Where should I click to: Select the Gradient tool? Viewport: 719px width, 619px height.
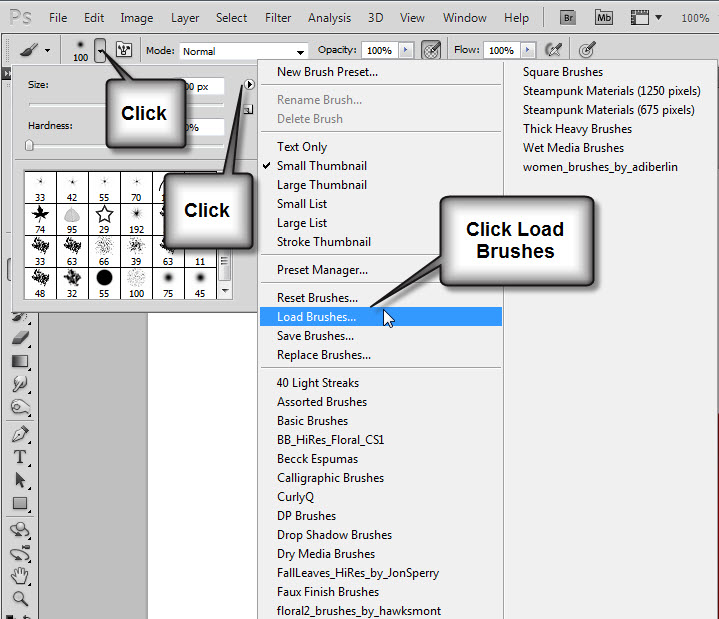(x=20, y=361)
